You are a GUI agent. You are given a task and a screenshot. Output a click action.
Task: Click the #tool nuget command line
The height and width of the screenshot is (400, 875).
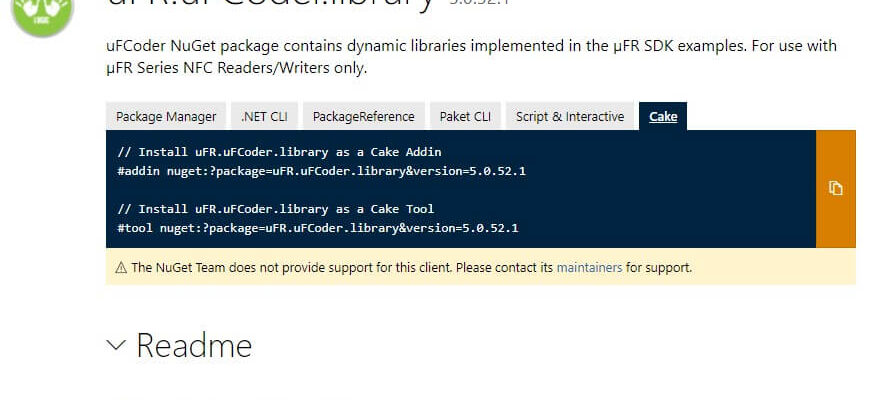tap(318, 228)
